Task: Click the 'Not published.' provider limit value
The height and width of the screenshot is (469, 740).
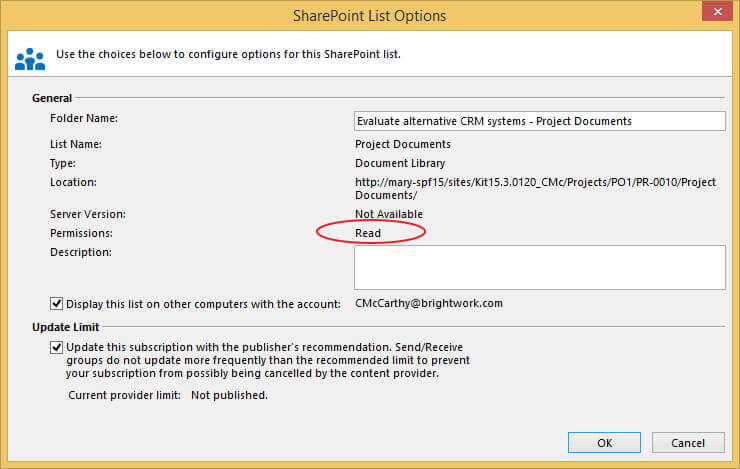Action: pos(229,395)
